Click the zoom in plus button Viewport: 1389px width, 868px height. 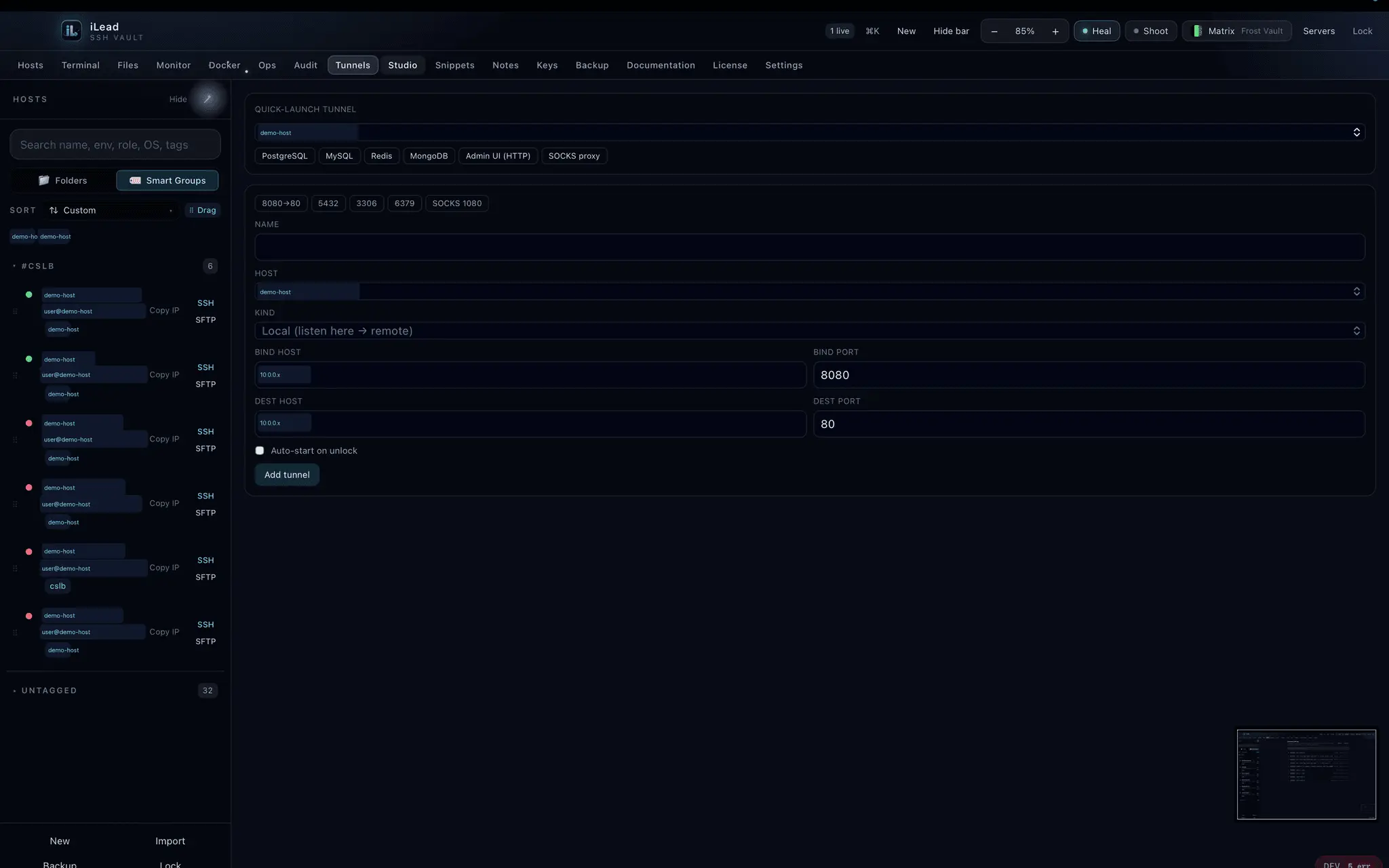pyautogui.click(x=1055, y=31)
